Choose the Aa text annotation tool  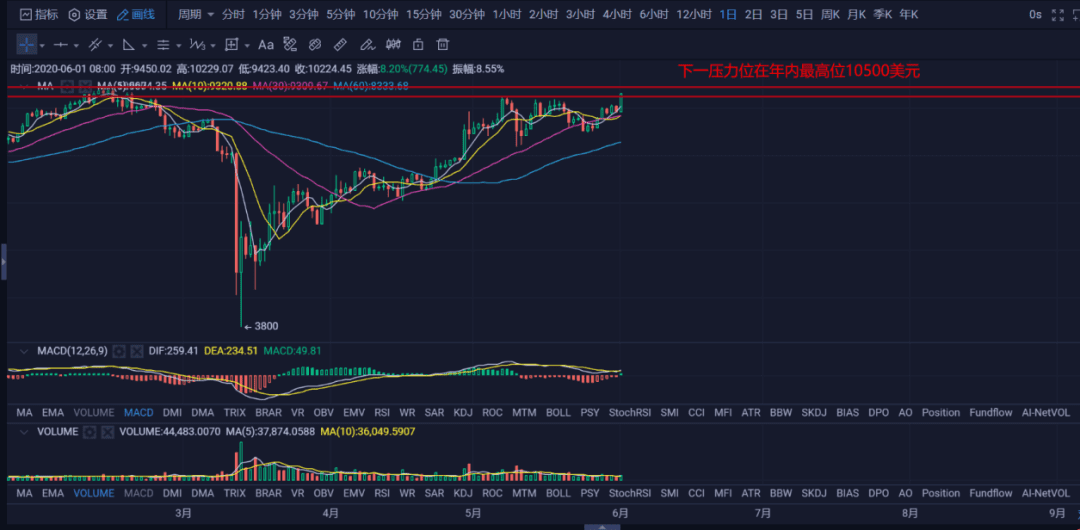pos(266,45)
